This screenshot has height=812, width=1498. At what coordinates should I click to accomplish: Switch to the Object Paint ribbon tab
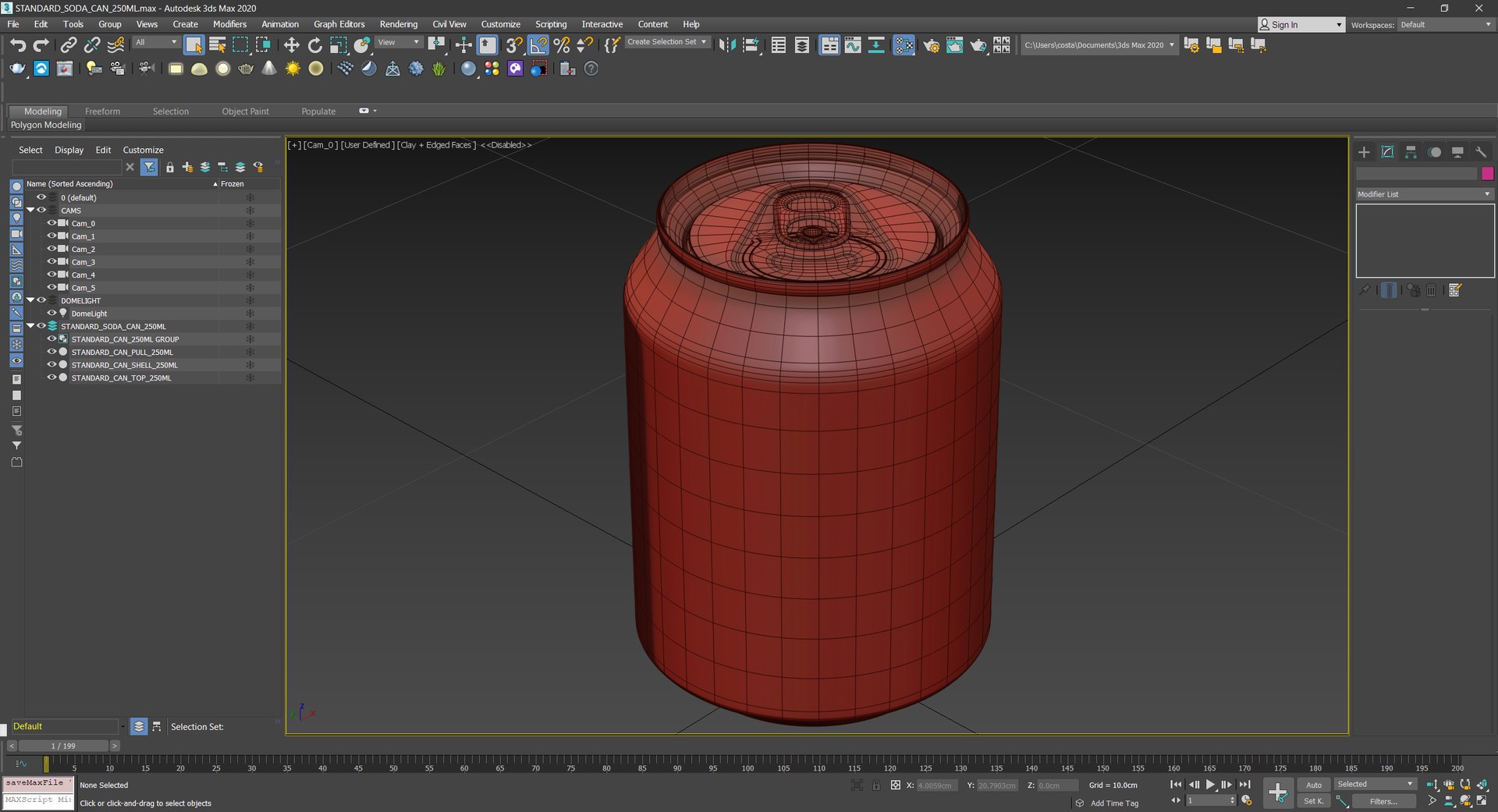[245, 112]
